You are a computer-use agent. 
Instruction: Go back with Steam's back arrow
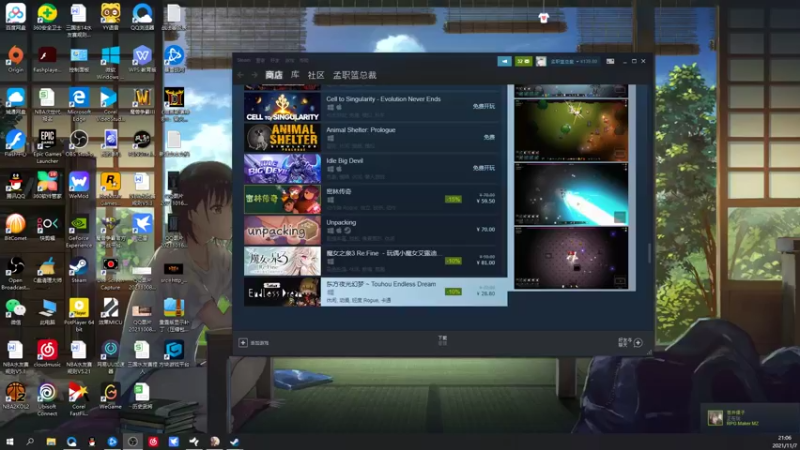[240, 75]
